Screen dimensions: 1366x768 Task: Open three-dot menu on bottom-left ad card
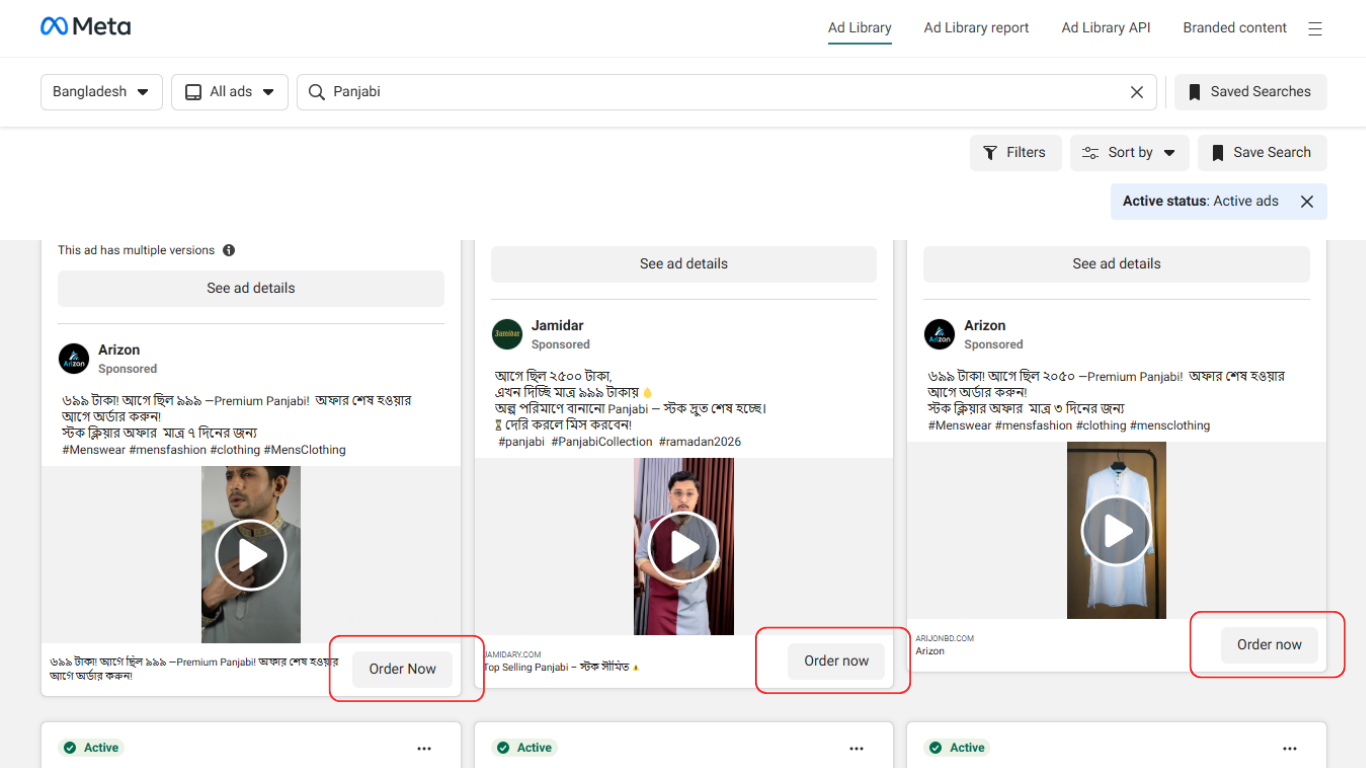pos(424,748)
